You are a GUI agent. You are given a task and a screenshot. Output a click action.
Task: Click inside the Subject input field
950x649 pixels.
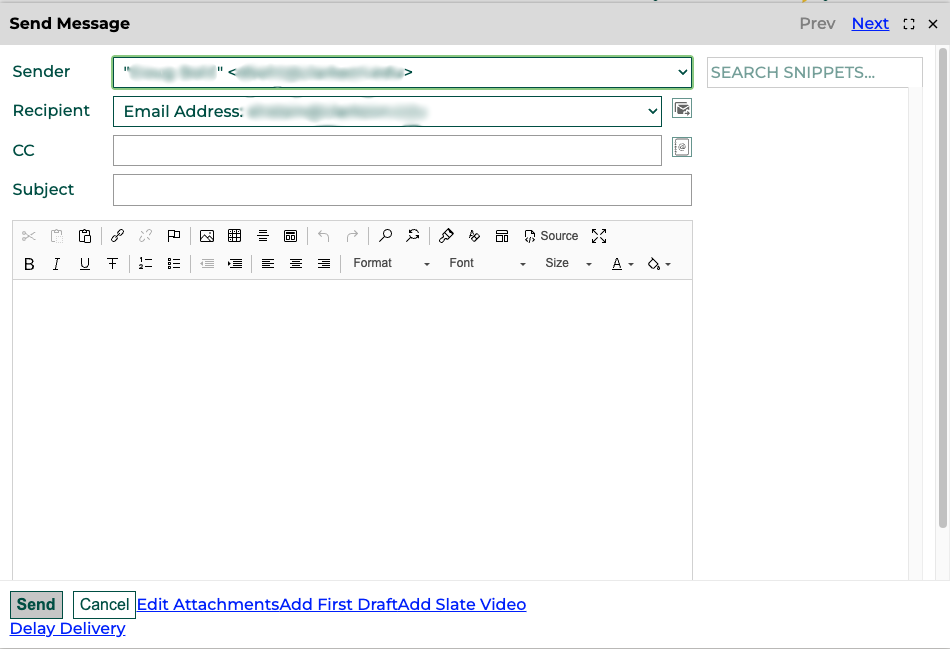[400, 190]
